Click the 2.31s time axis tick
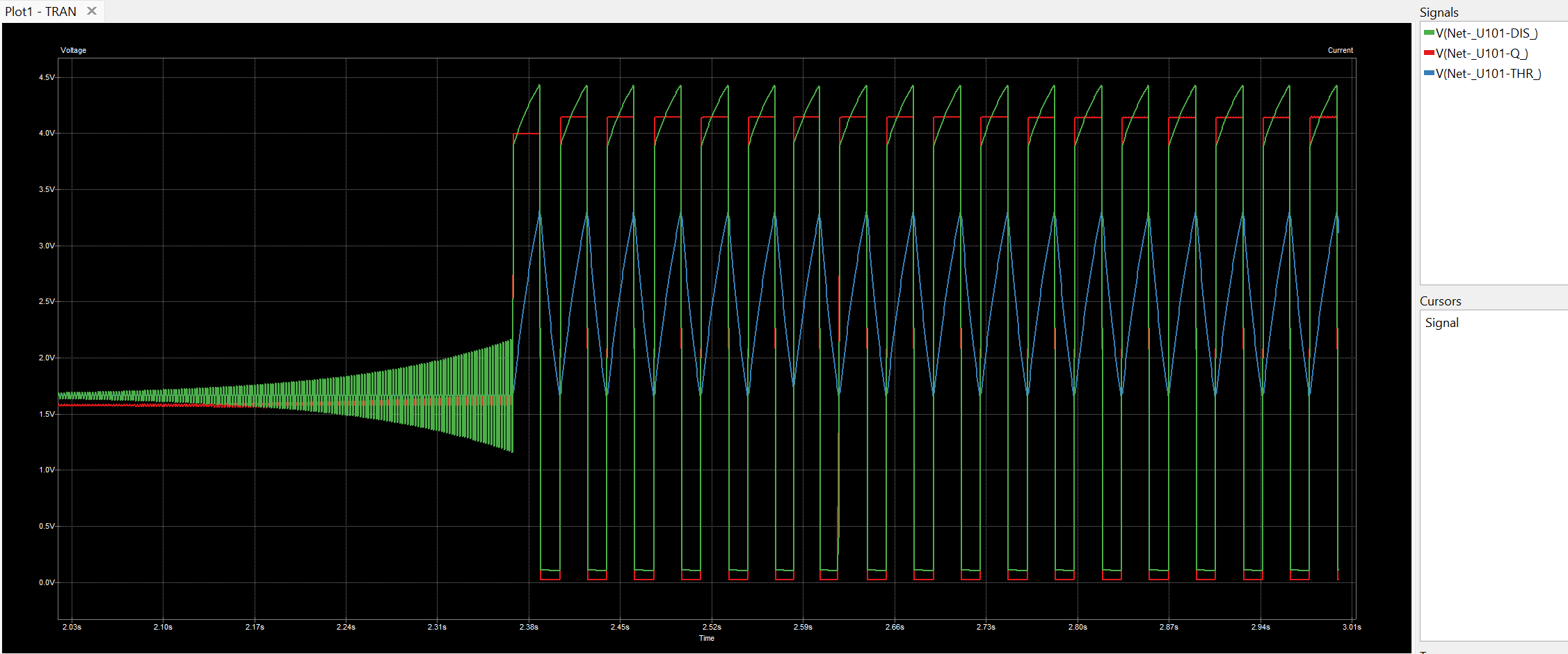Screen dimensions: 1568x654 [x=437, y=627]
